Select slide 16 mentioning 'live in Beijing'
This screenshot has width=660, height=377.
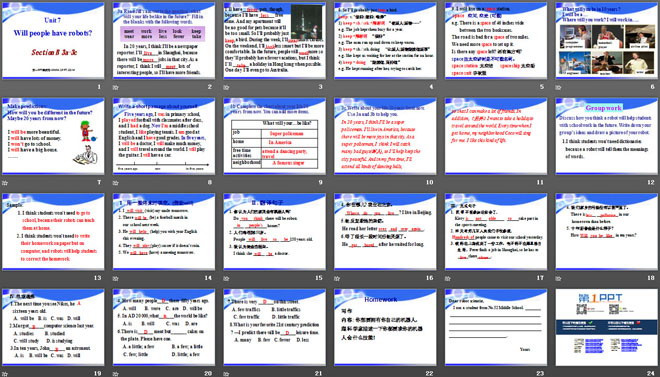click(x=385, y=231)
